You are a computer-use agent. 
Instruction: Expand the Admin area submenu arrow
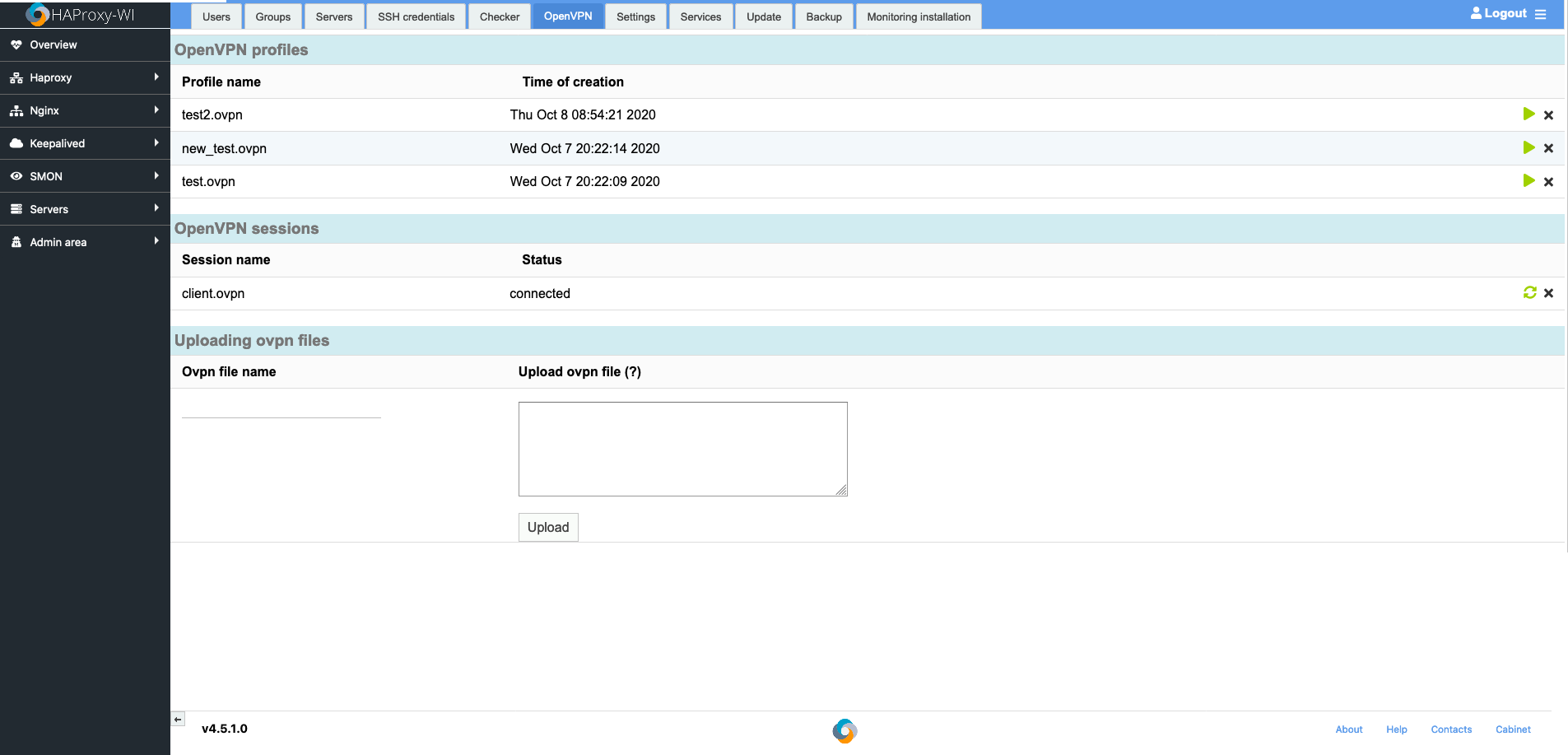click(156, 241)
